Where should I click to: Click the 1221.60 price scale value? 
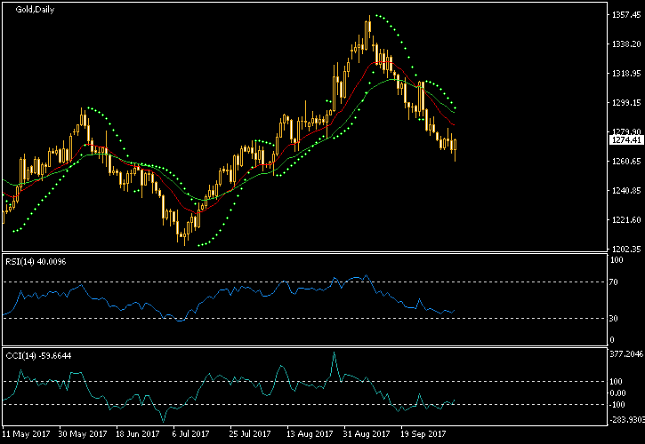click(x=626, y=220)
